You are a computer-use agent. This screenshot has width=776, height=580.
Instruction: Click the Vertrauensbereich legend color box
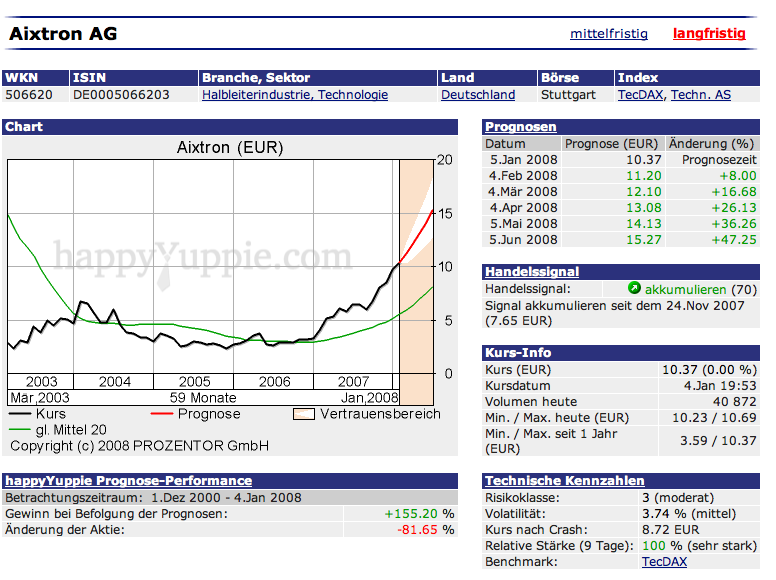click(x=304, y=414)
